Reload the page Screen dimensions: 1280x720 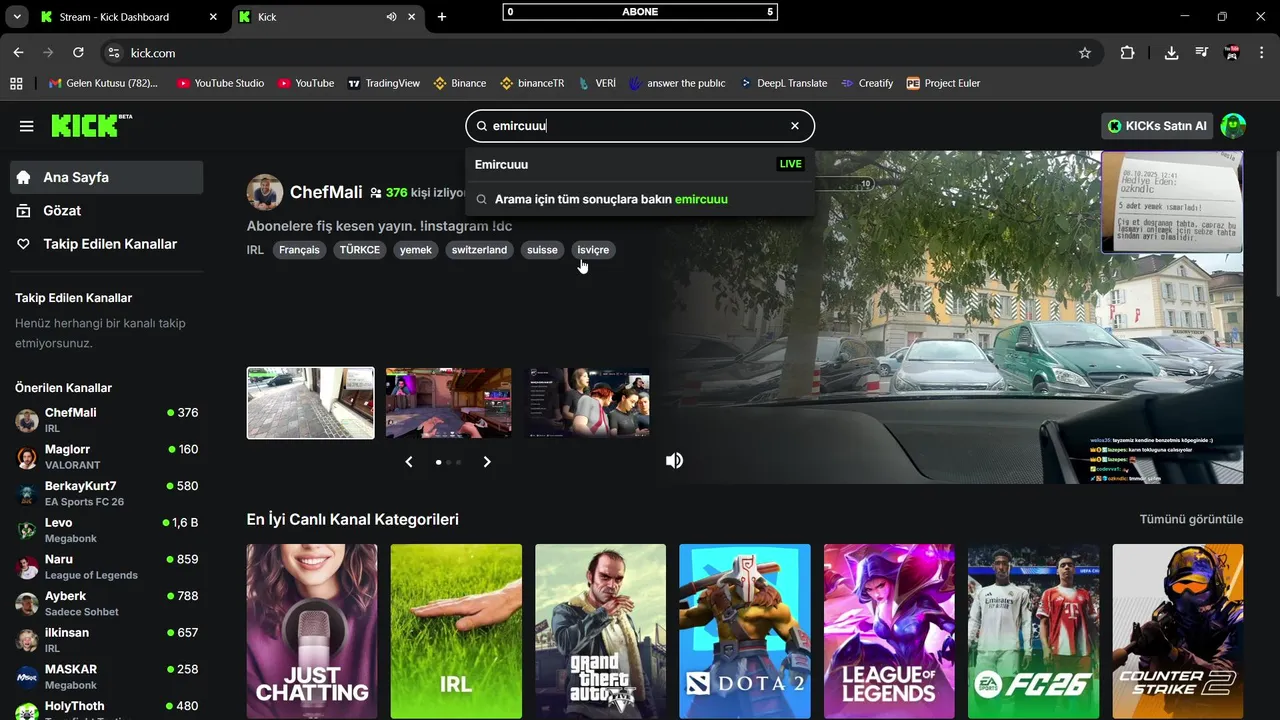point(78,53)
